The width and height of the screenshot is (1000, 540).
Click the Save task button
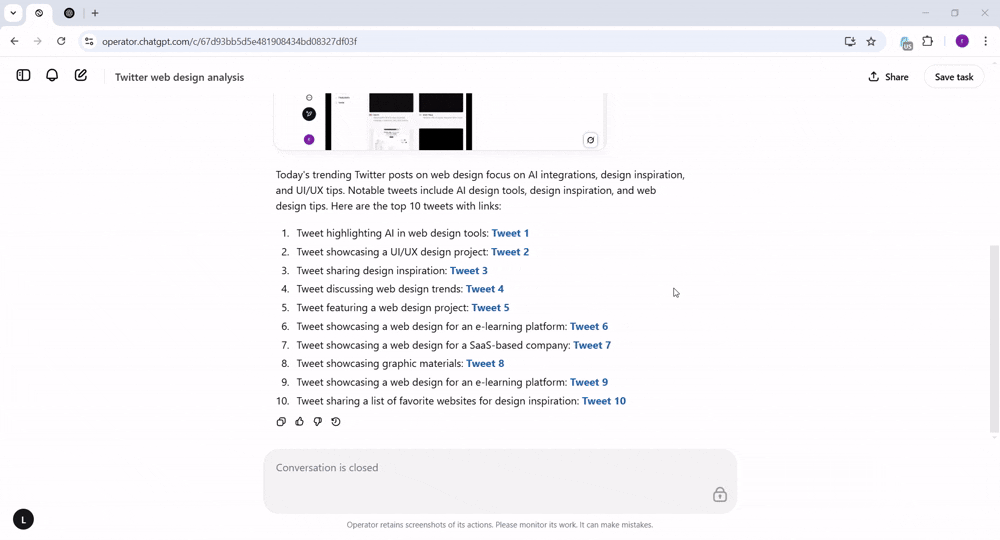(x=953, y=77)
